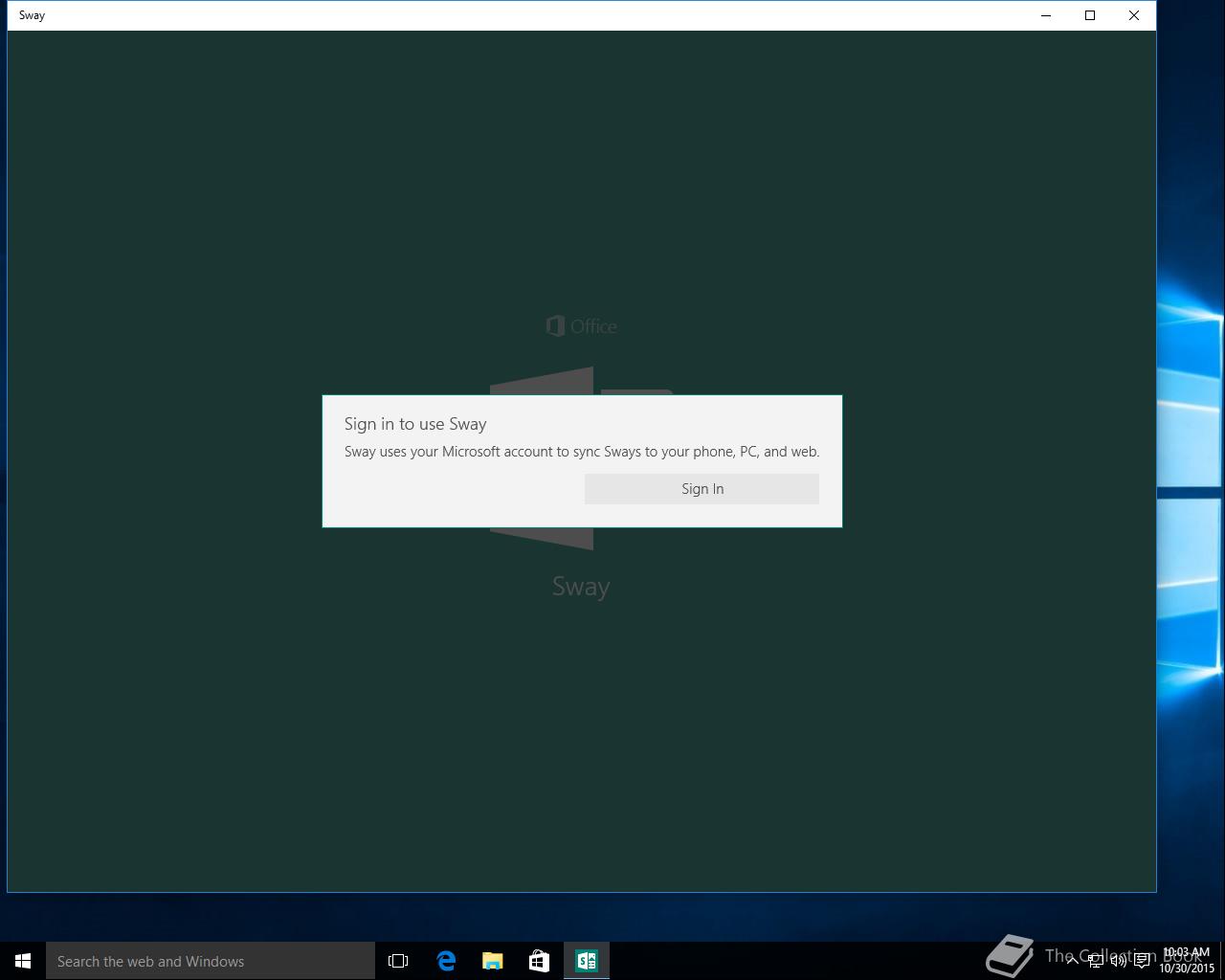This screenshot has width=1225, height=980.
Task: Open the network status tray icon
Action: click(x=1095, y=961)
